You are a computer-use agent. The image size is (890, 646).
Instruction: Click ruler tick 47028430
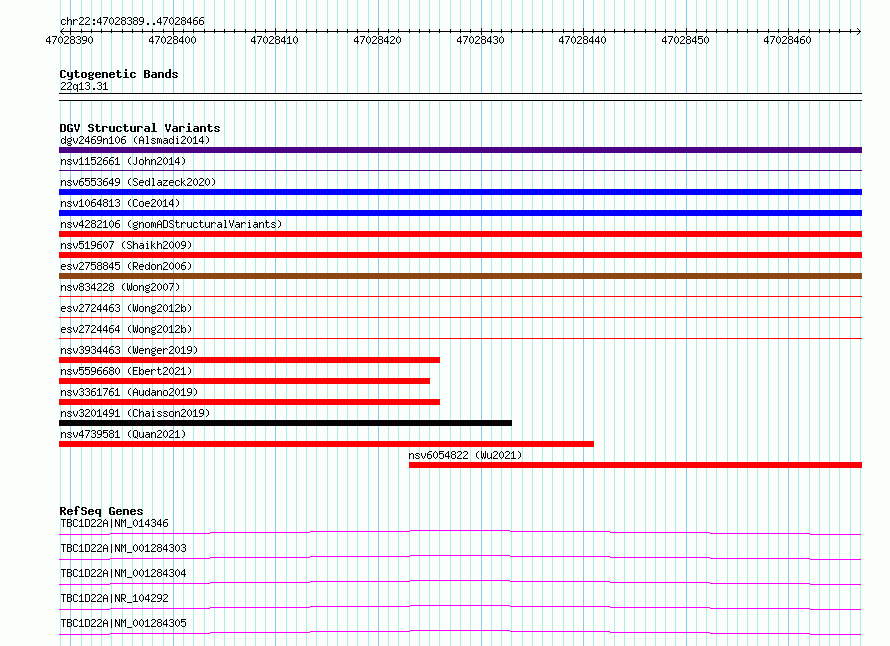click(480, 40)
